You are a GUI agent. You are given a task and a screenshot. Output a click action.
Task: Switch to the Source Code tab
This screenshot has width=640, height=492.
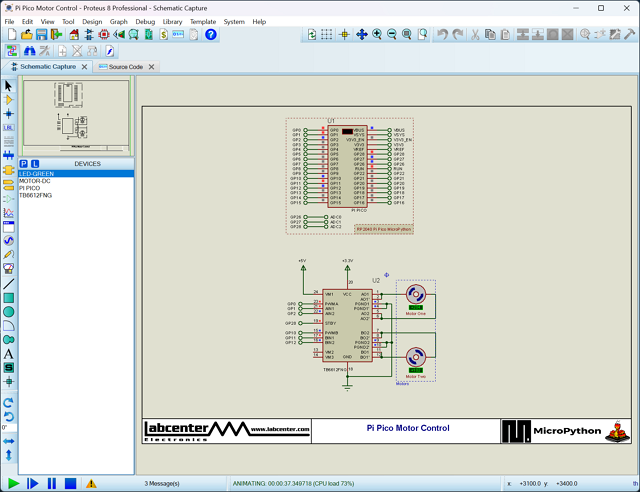coord(126,67)
